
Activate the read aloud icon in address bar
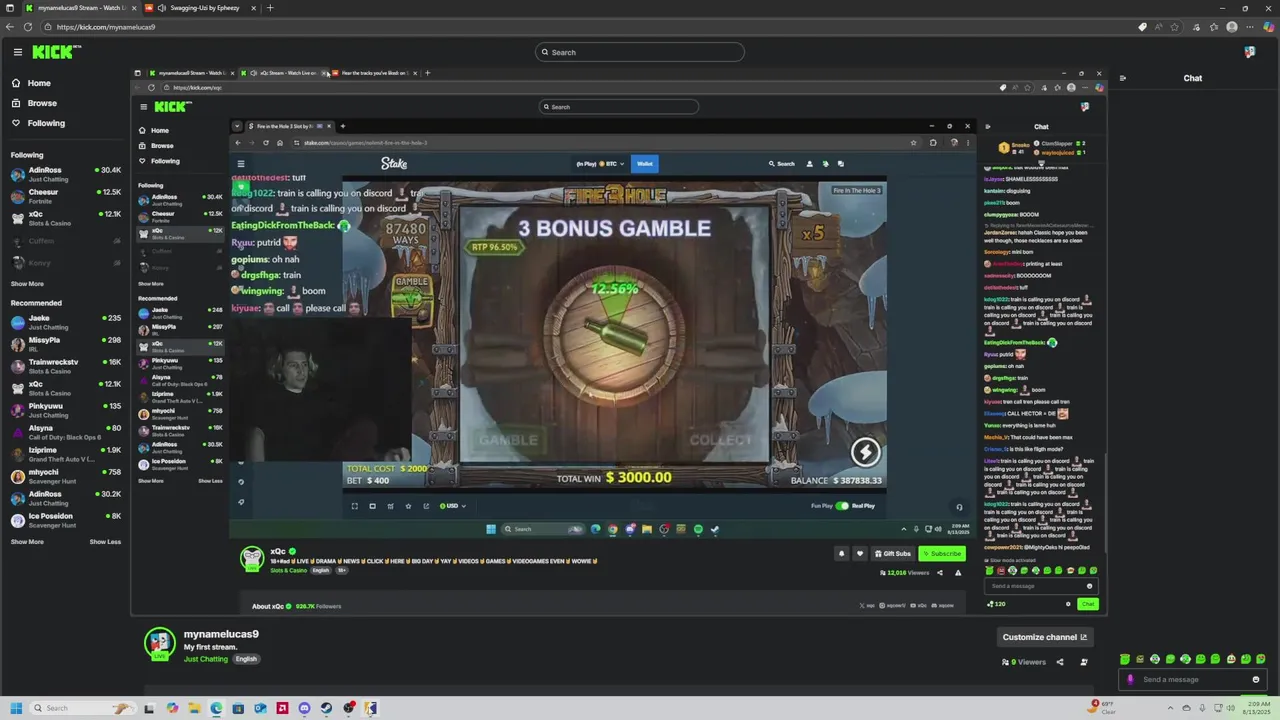[x=1161, y=27]
